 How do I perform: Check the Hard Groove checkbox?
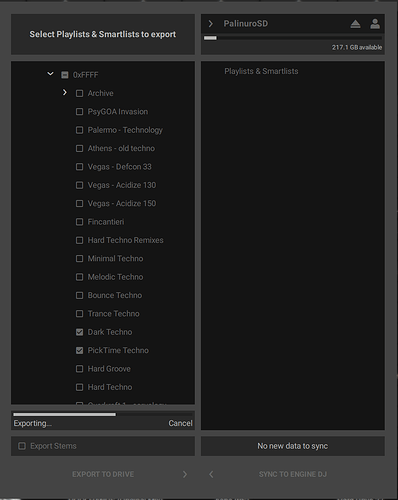[x=79, y=369]
